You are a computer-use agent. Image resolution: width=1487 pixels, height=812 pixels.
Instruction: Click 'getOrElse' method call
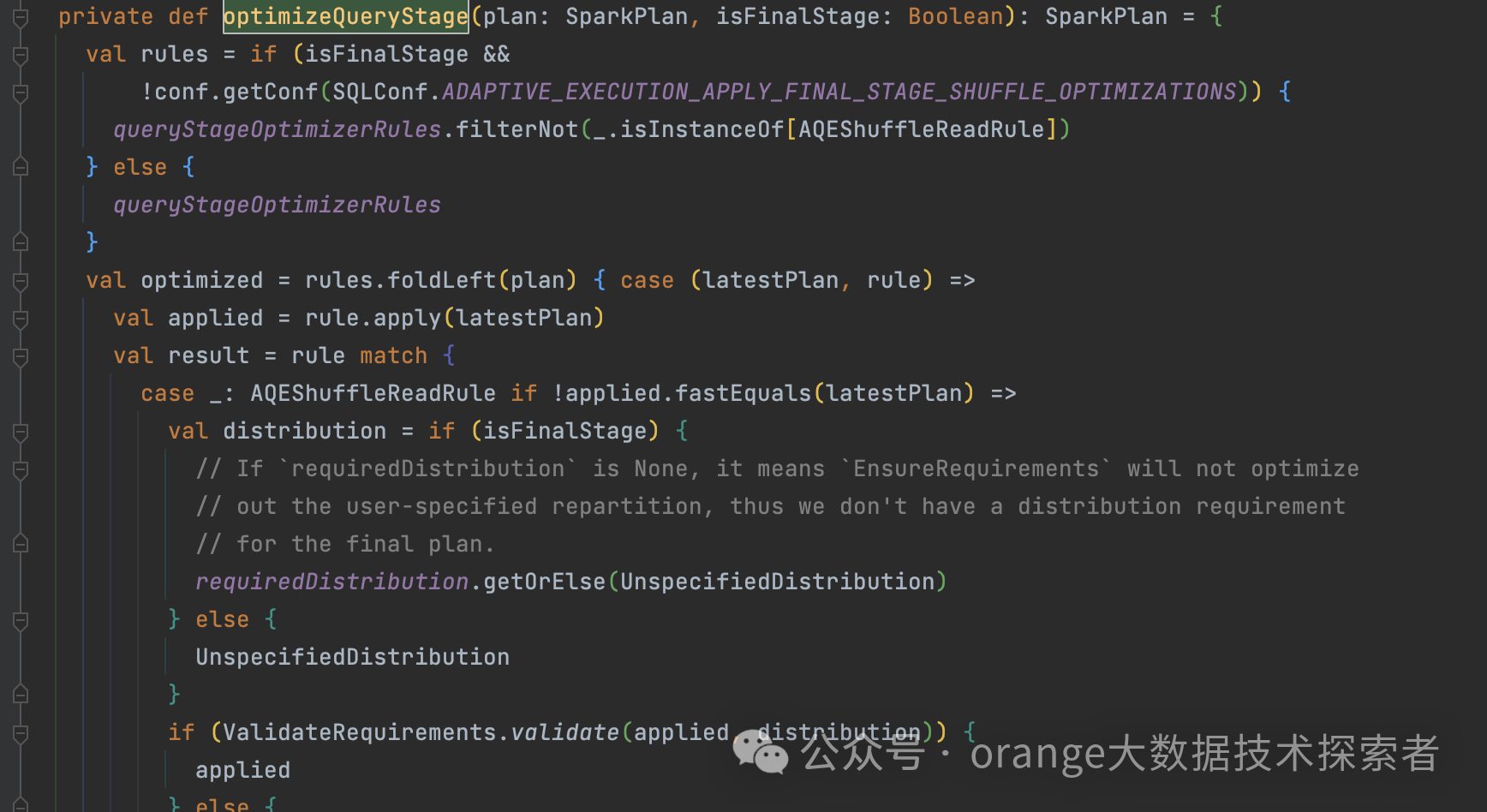(545, 582)
